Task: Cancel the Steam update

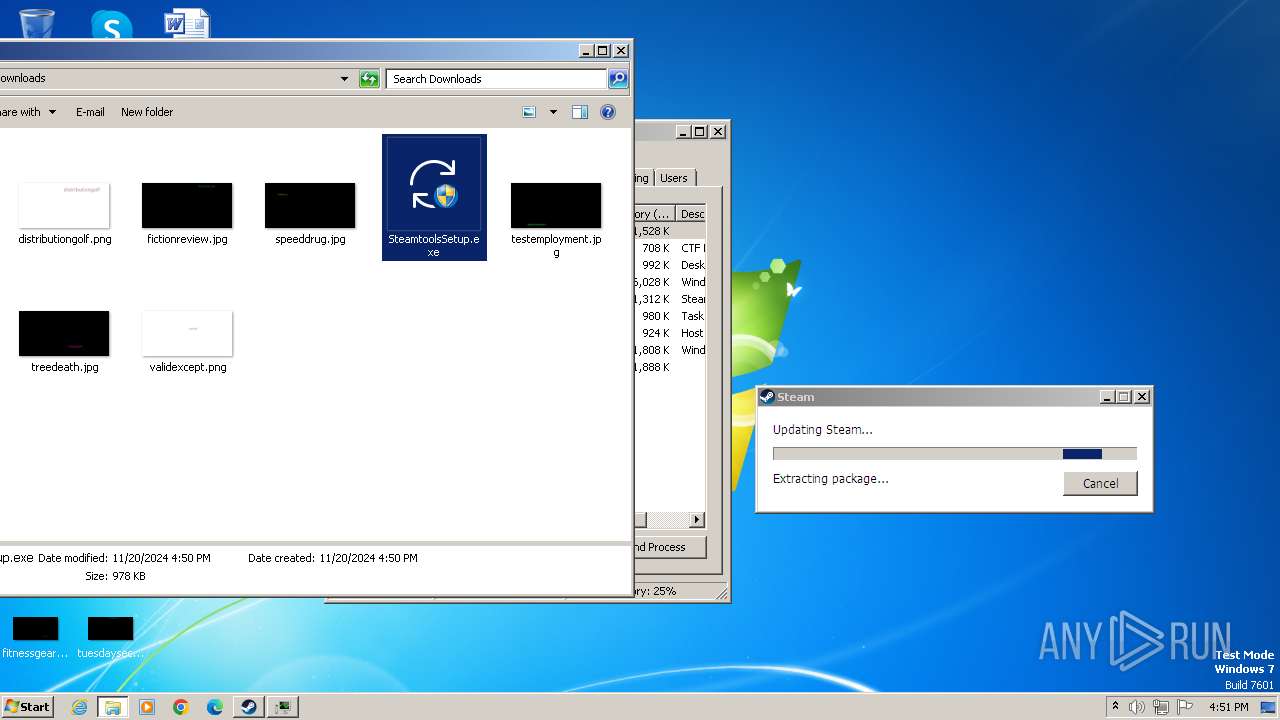Action: [x=1100, y=483]
